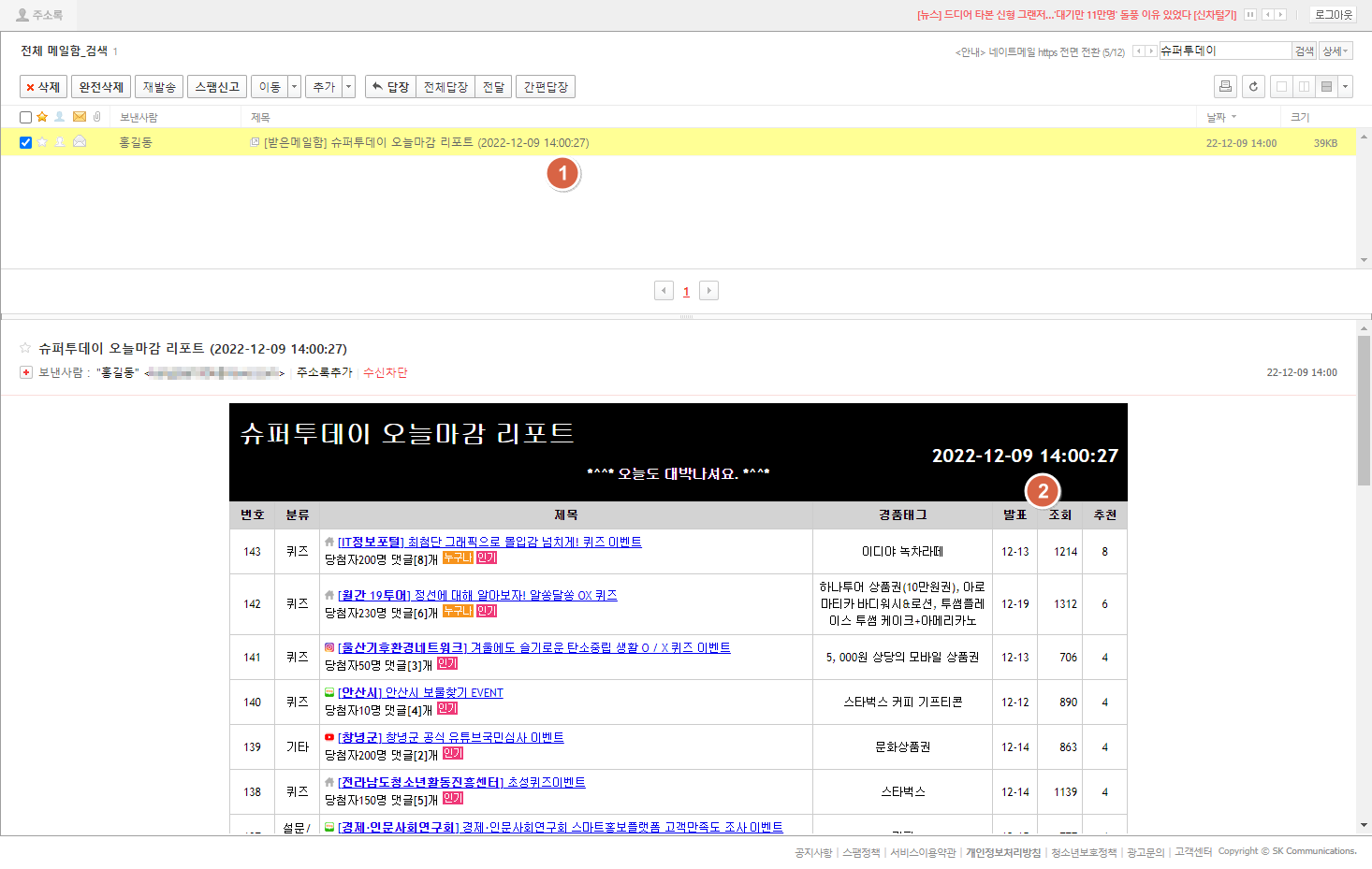
Task: Open the [울산기후환경네트워크] quiz event link
Action: pyautogui.click(x=534, y=647)
